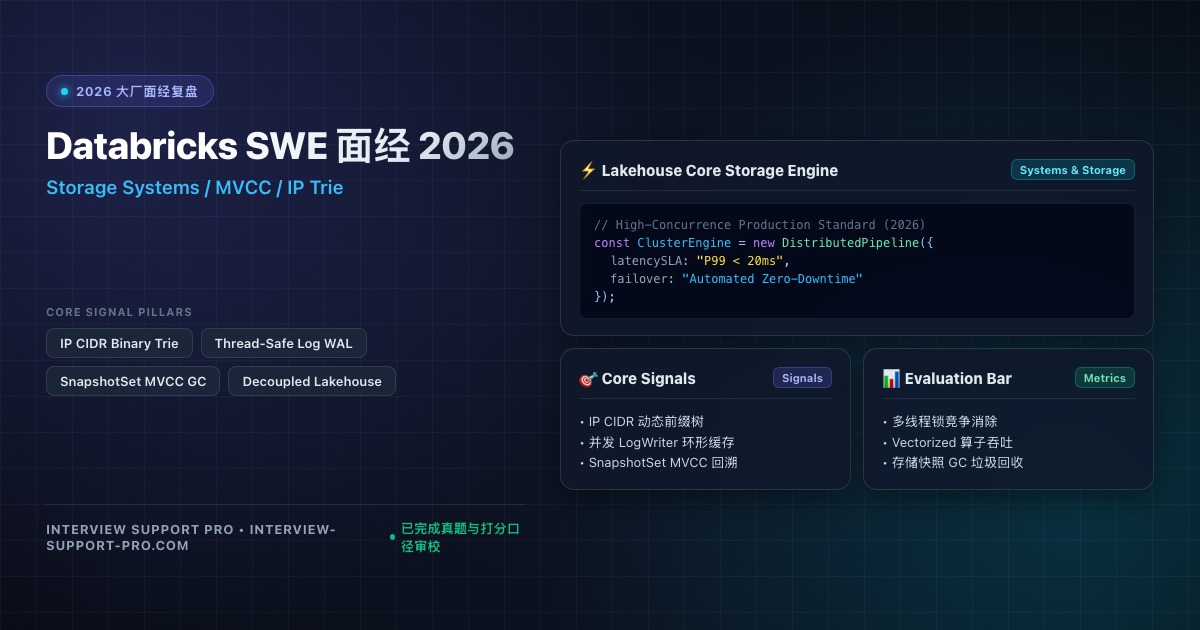The image size is (1200, 630).
Task: Click the 存储快照 GC 垃圾回收 bullet
Action: click(953, 463)
